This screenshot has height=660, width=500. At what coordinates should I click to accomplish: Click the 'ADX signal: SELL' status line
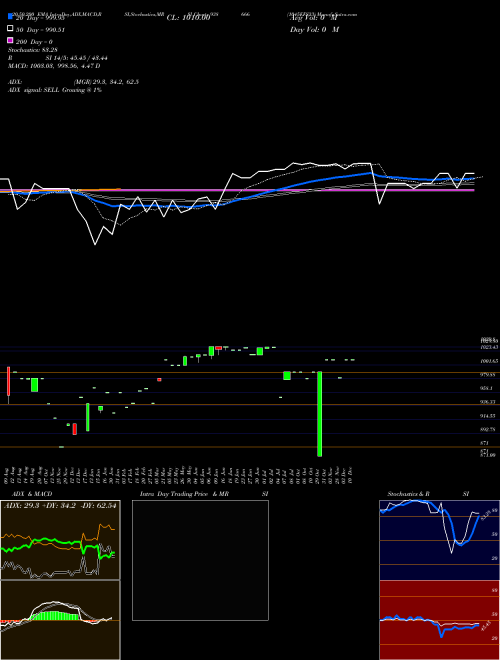[x=55, y=90]
